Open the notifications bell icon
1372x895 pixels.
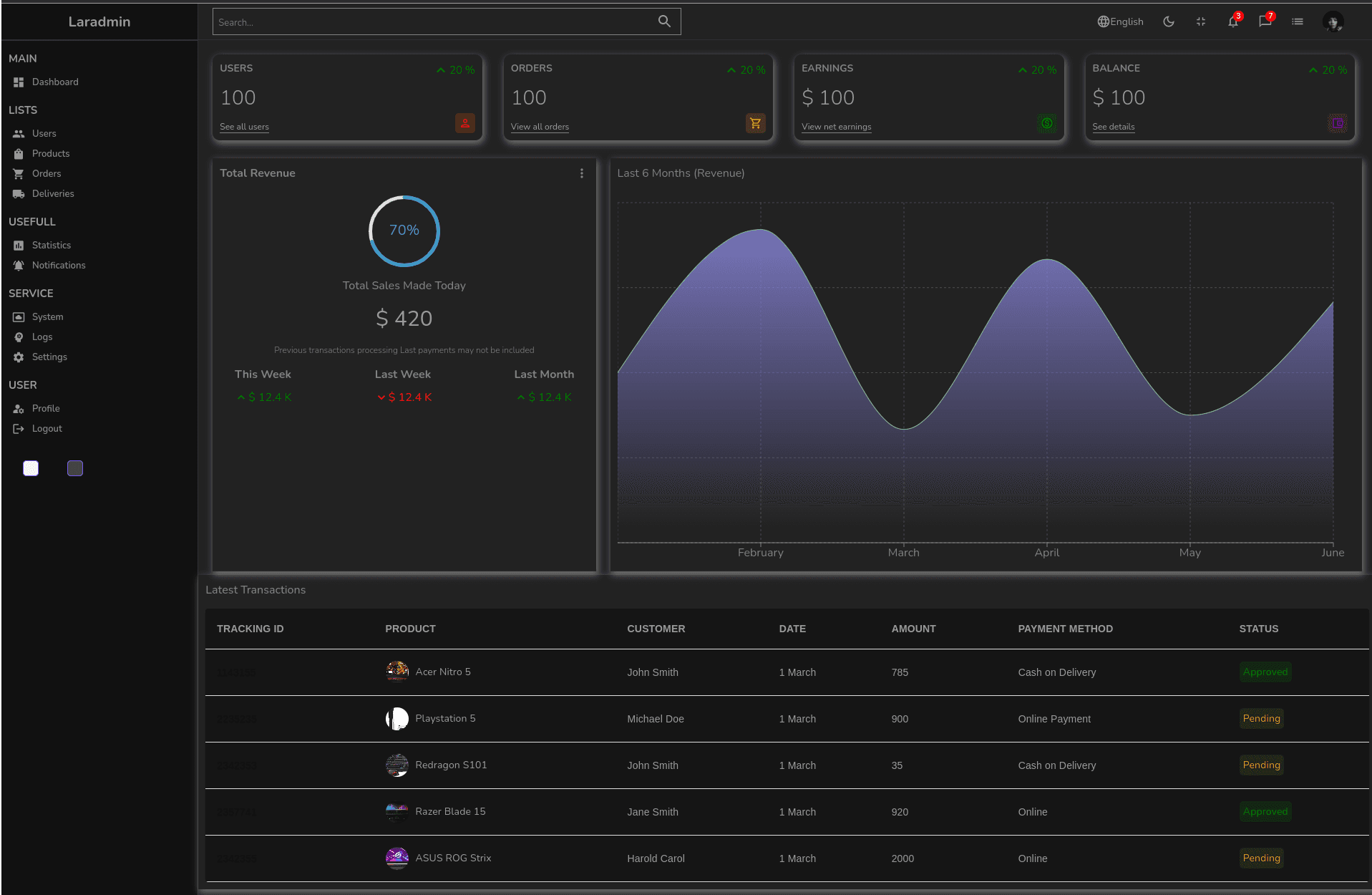tap(1232, 21)
